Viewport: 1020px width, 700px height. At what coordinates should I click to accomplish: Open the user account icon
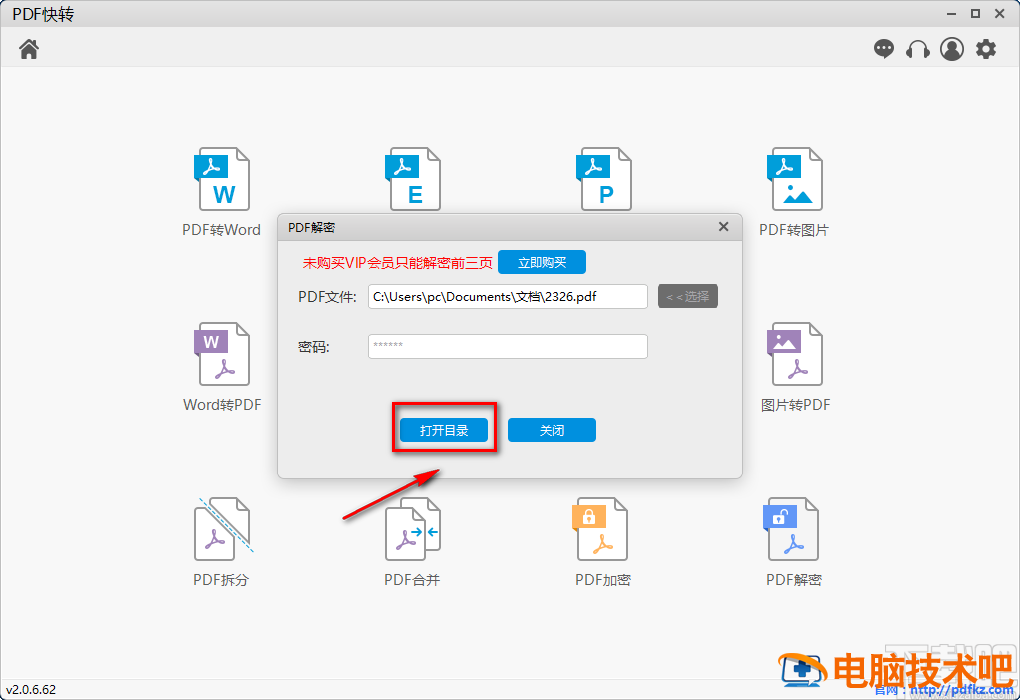point(952,49)
